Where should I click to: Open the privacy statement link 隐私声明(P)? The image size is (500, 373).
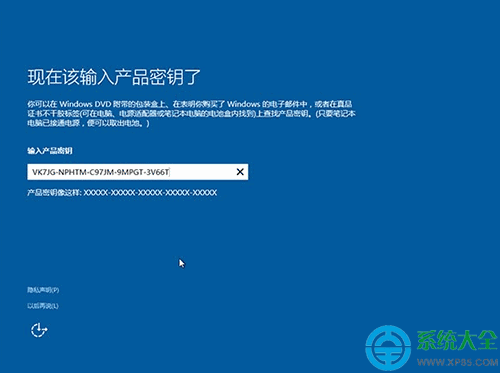point(43,290)
